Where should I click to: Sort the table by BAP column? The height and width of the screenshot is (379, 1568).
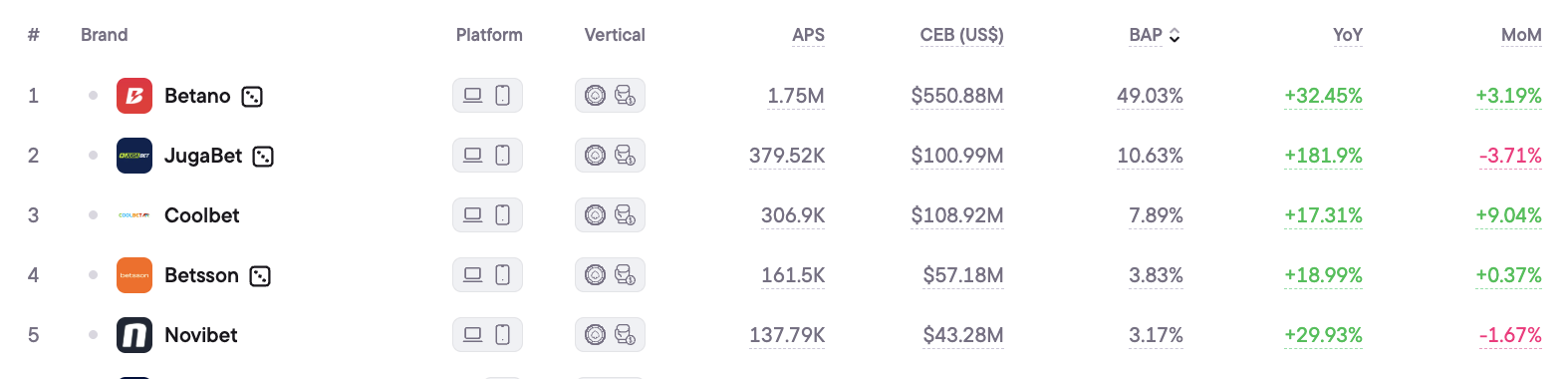[1155, 35]
